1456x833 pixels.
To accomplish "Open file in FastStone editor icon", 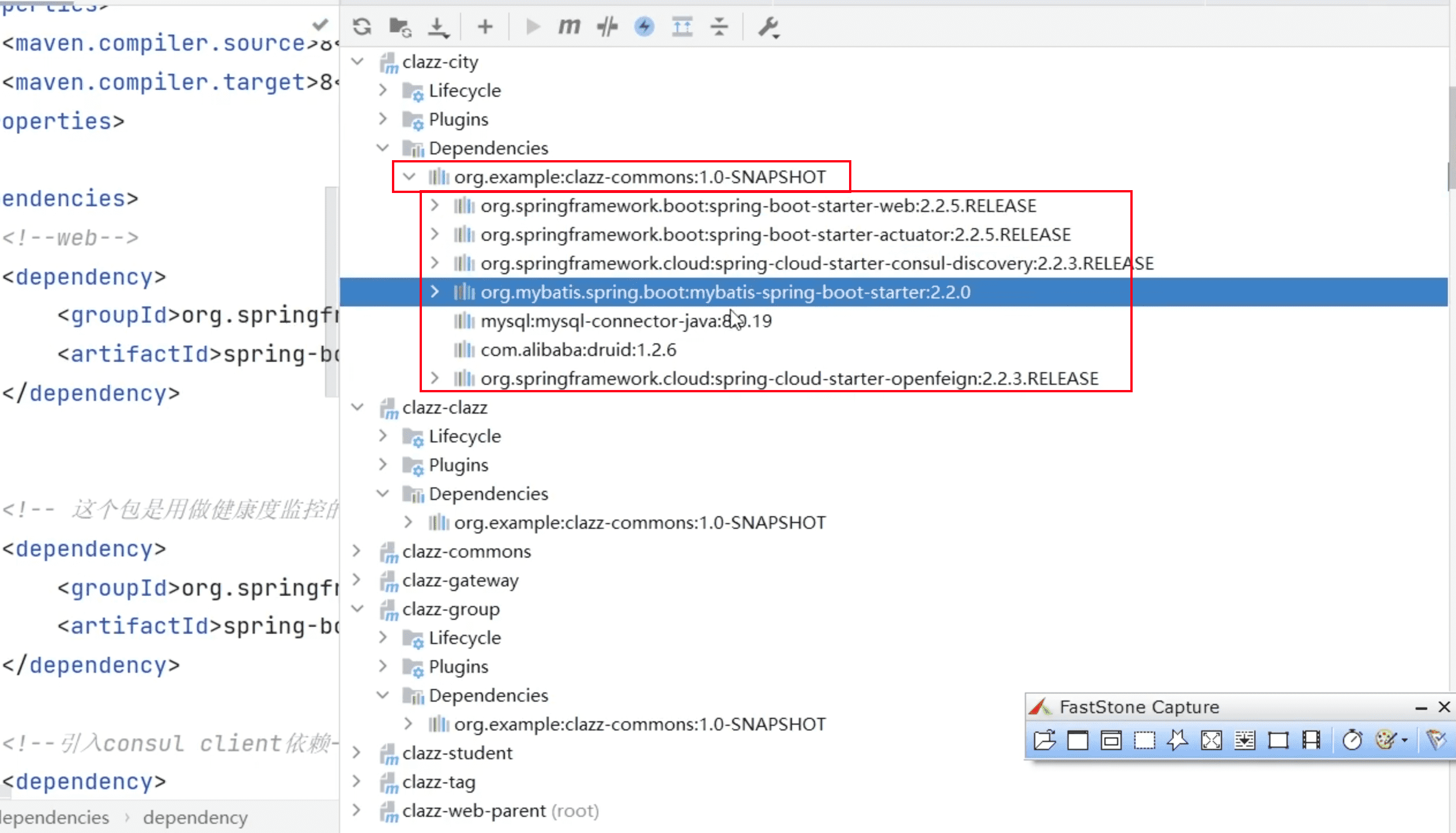I will [1044, 740].
